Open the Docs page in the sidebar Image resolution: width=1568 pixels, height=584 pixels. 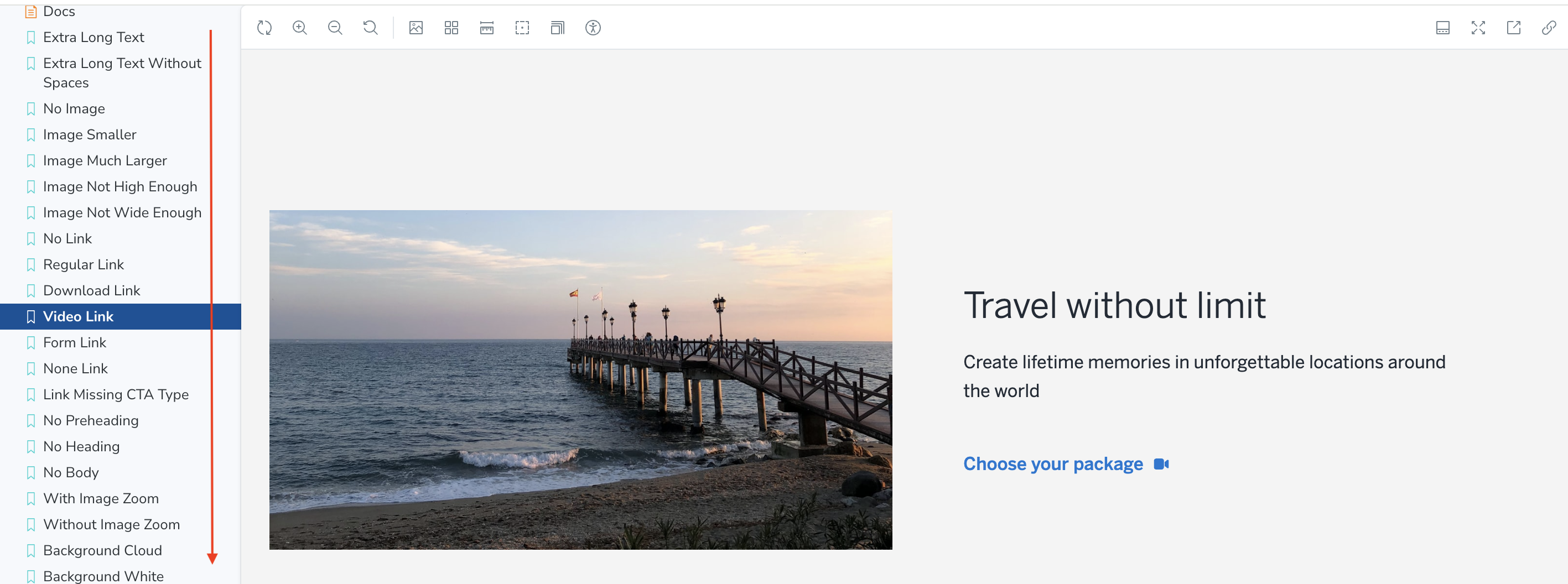59,12
